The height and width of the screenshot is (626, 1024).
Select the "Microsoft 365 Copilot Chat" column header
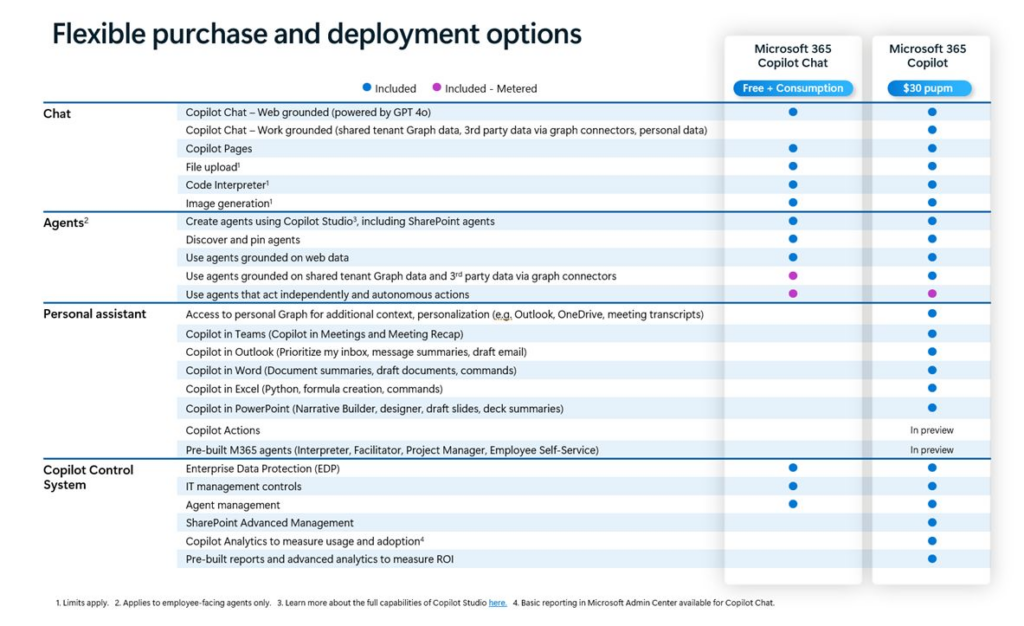pyautogui.click(x=793, y=55)
